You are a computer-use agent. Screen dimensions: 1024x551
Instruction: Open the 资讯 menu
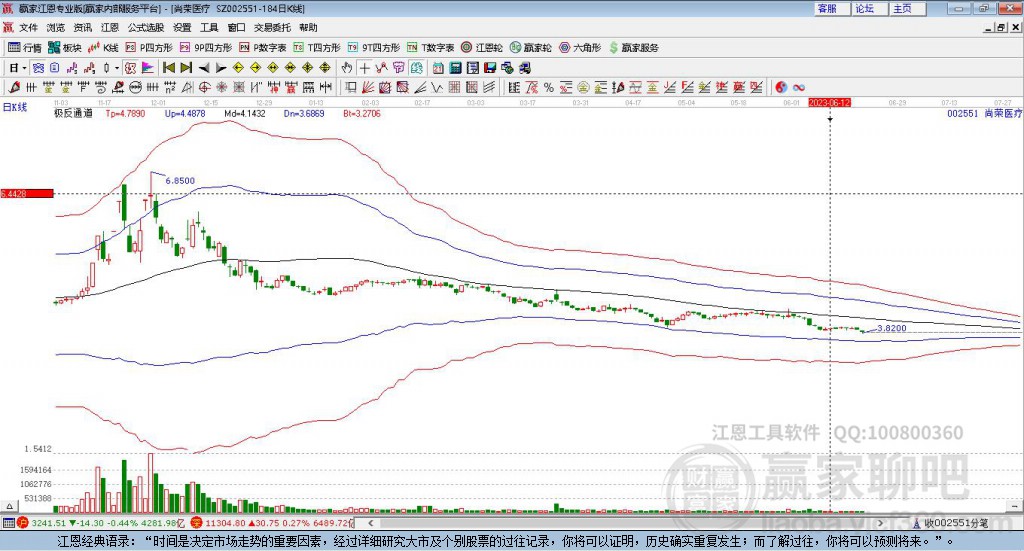82,27
